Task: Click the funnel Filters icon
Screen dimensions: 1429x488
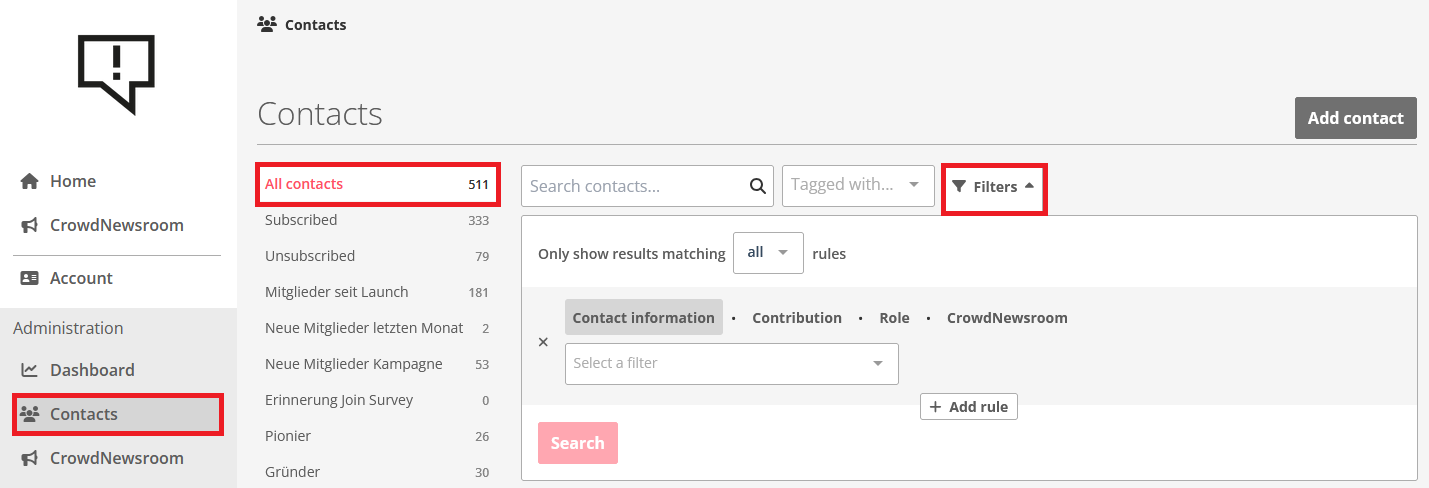Action: tap(960, 187)
